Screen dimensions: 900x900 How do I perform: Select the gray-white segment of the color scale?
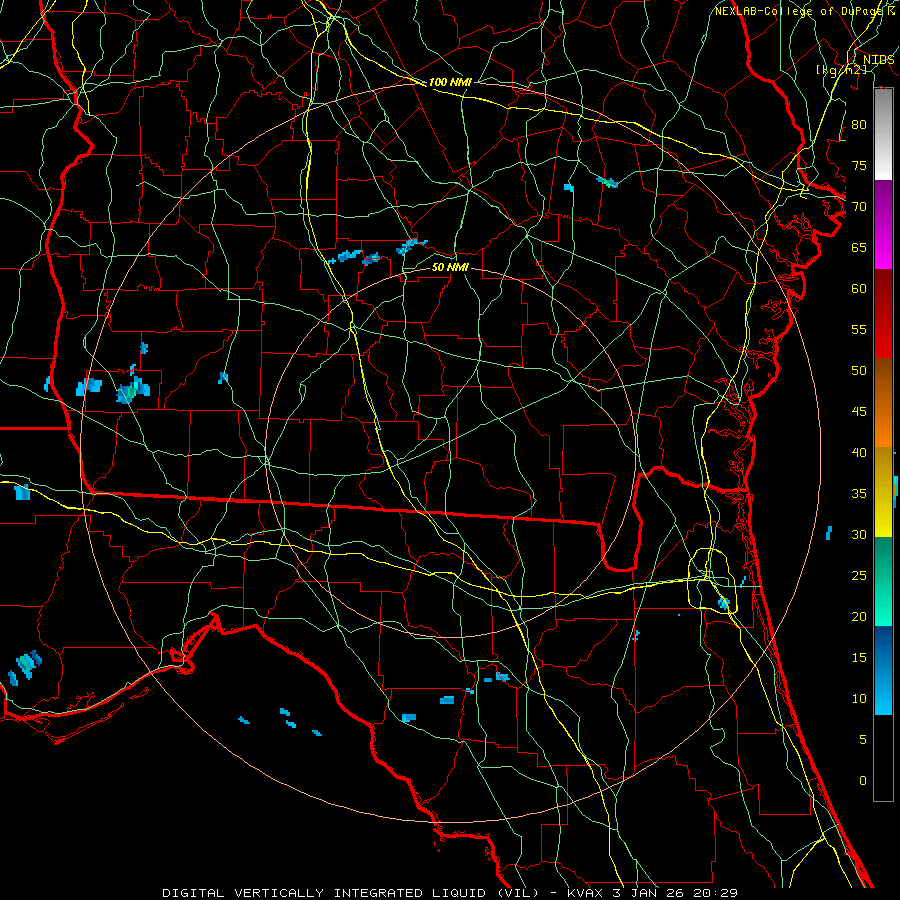point(883,134)
